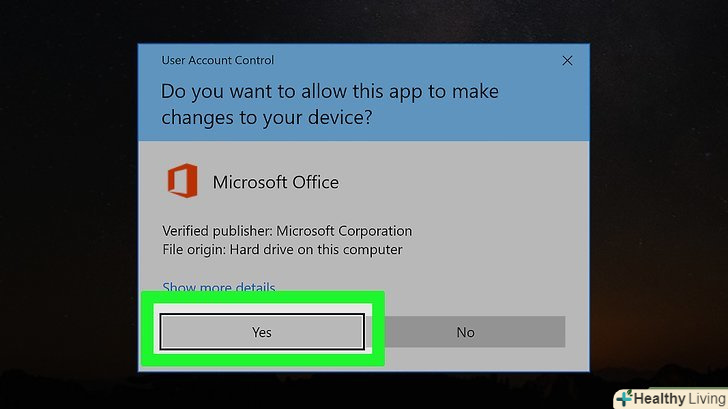Select the Microsoft Corporation publisher name
This screenshot has height=409, width=728.
tap(344, 231)
